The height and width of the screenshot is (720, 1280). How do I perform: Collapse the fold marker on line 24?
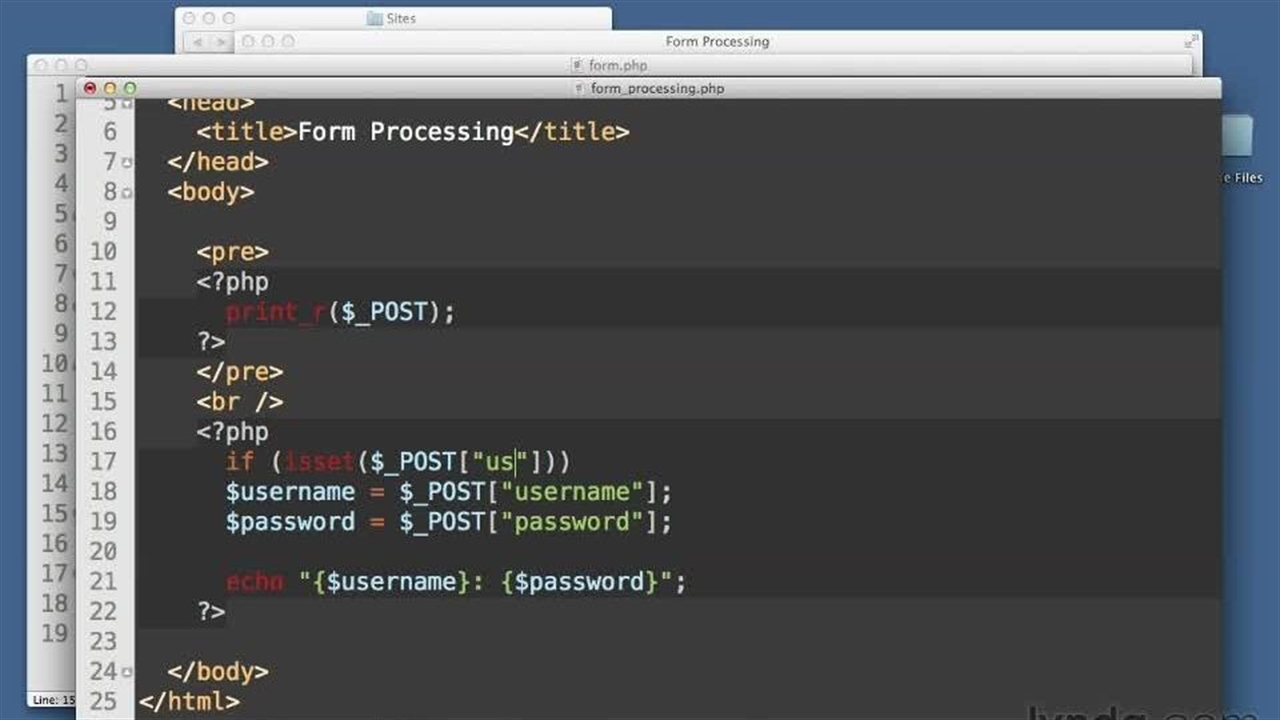click(126, 672)
